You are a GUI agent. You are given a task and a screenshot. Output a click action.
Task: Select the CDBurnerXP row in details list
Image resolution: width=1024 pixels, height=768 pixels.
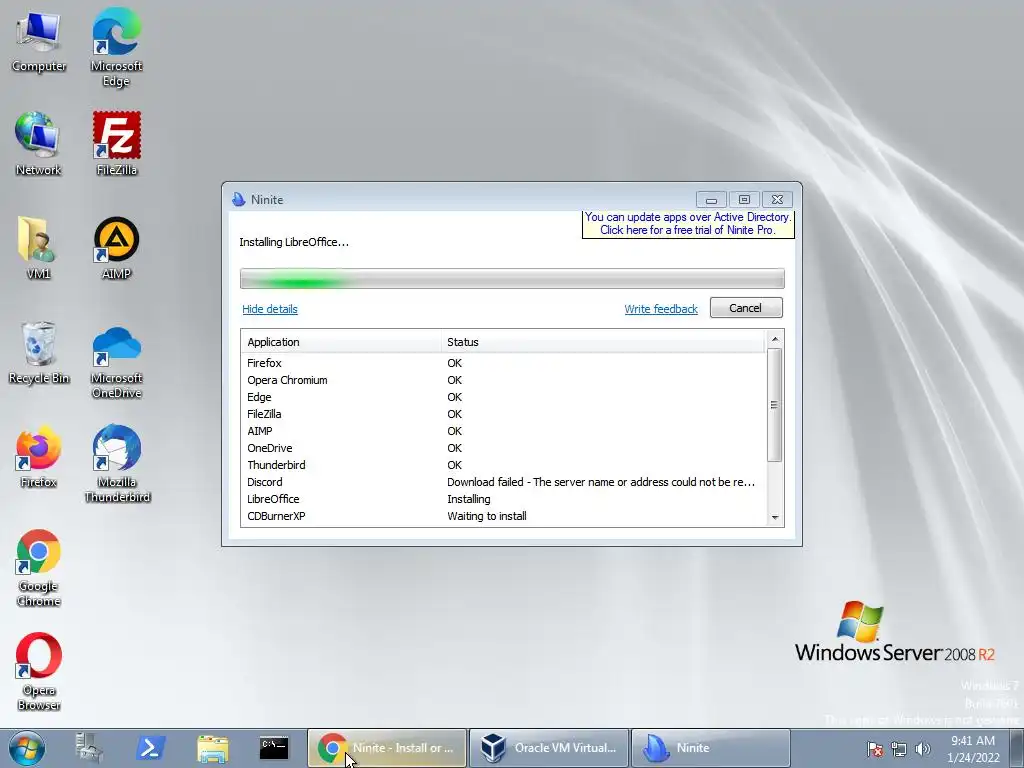tap(503, 516)
